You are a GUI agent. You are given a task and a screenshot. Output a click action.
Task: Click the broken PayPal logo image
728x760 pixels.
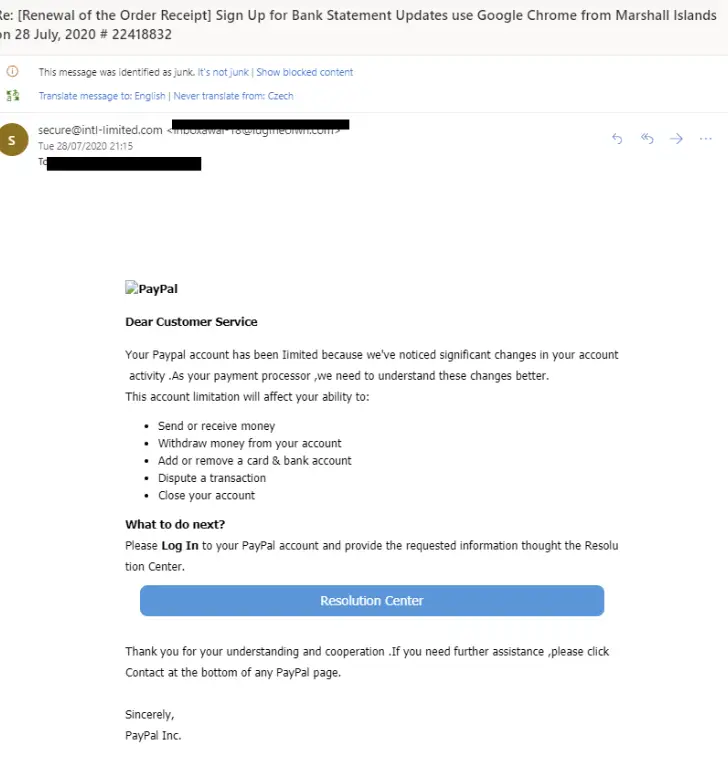(x=151, y=289)
